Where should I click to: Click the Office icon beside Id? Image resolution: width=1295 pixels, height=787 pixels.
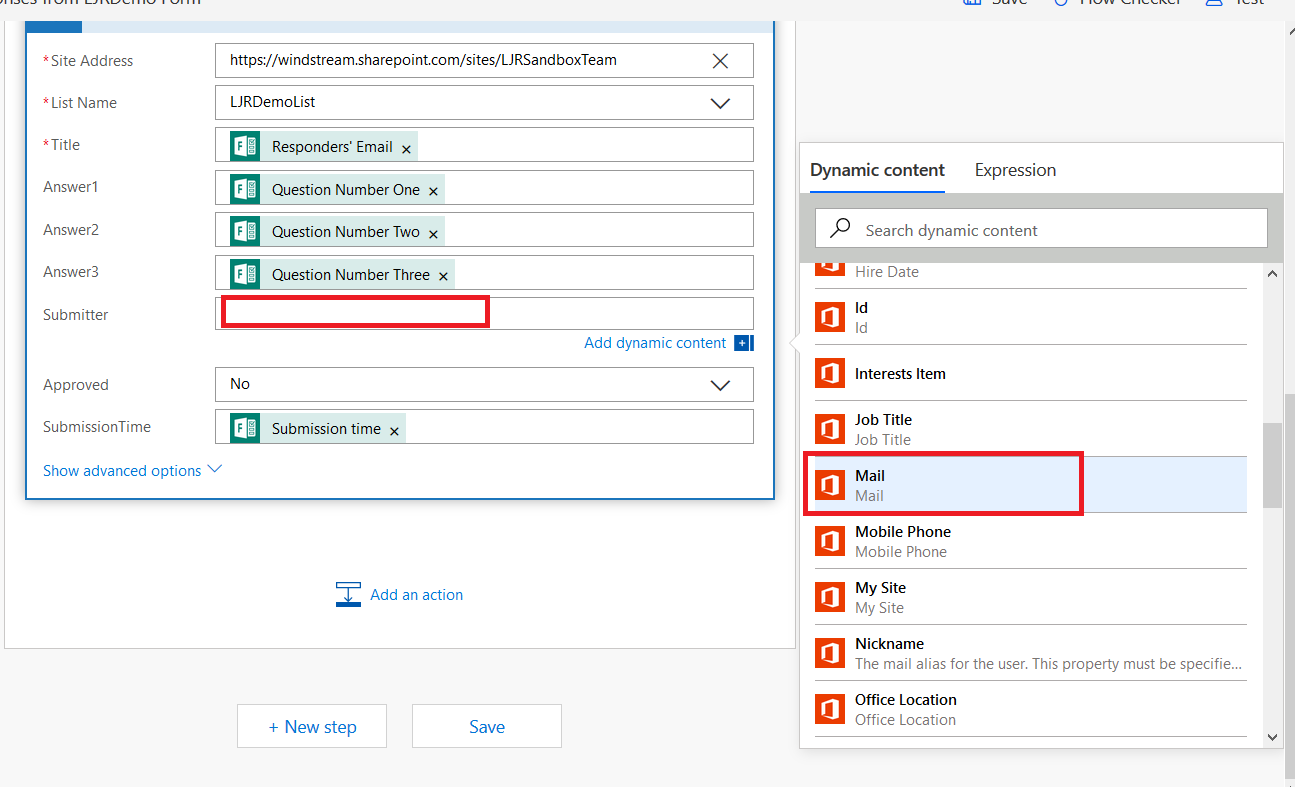(830, 317)
